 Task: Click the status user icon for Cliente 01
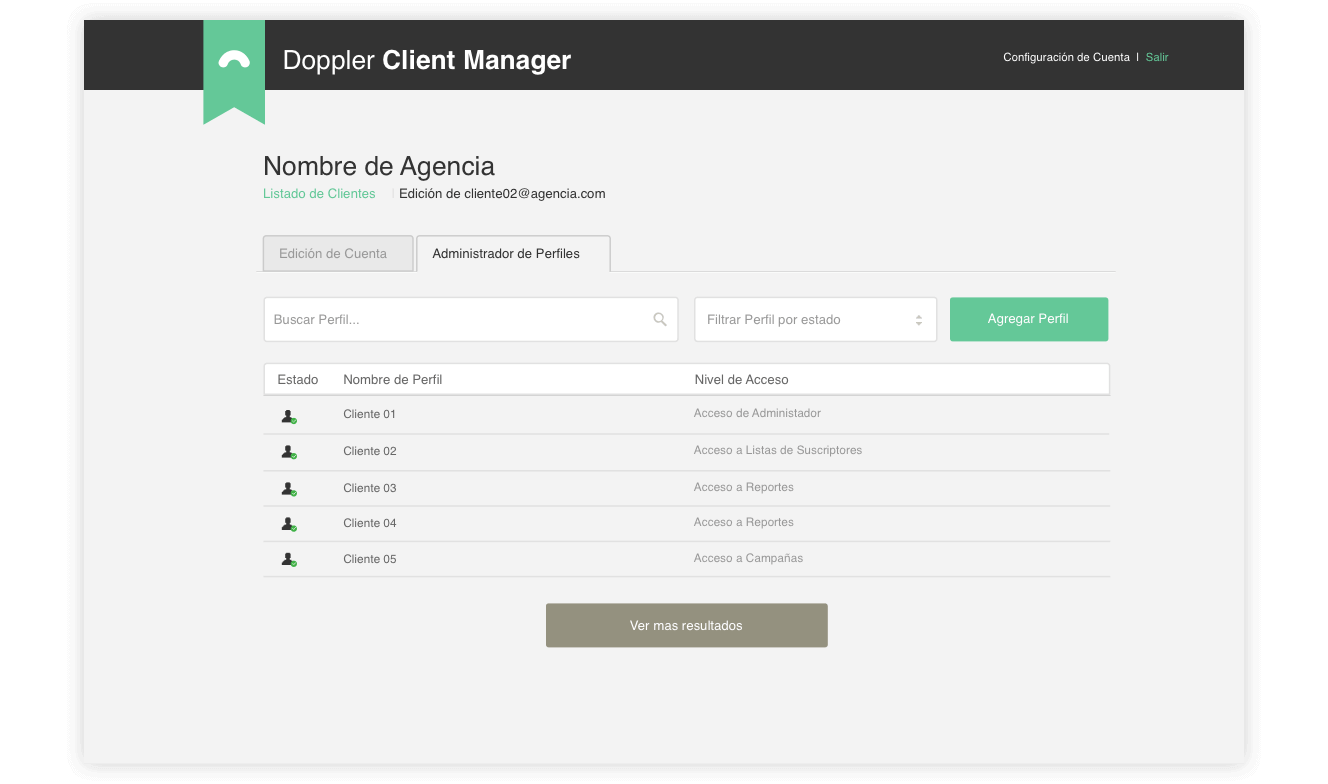pos(289,416)
